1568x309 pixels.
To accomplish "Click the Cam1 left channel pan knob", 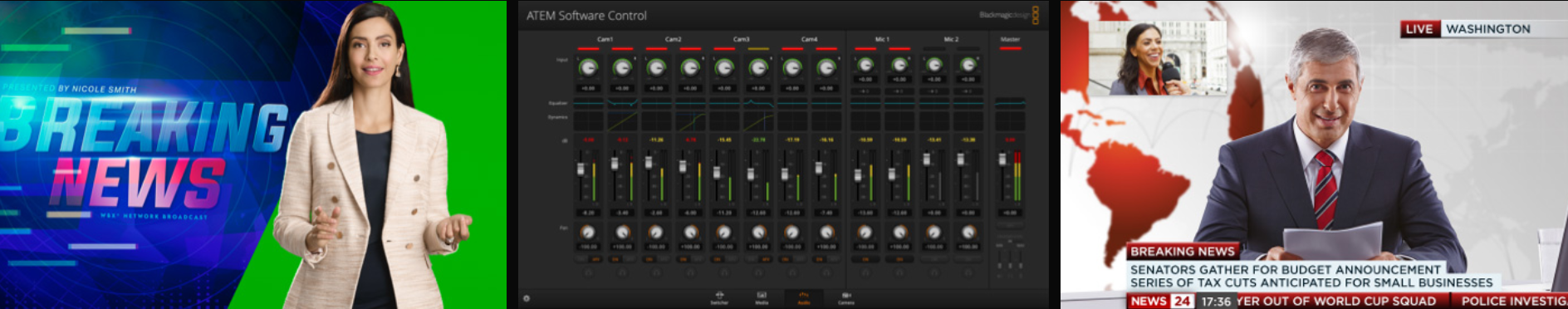I will 588,233.
